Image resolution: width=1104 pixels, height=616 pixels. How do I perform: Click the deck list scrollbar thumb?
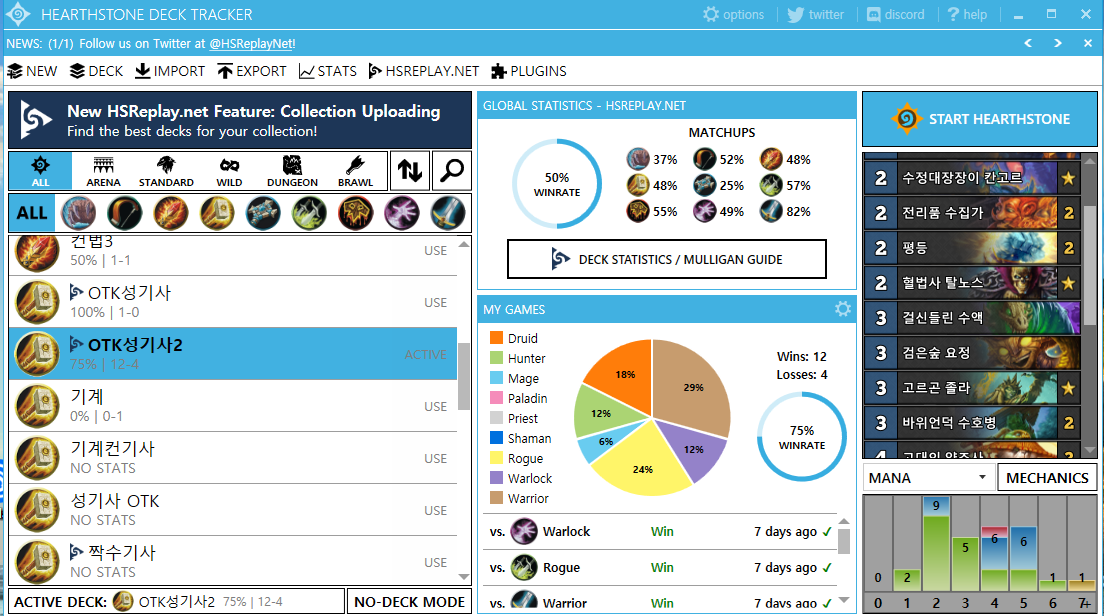click(464, 377)
